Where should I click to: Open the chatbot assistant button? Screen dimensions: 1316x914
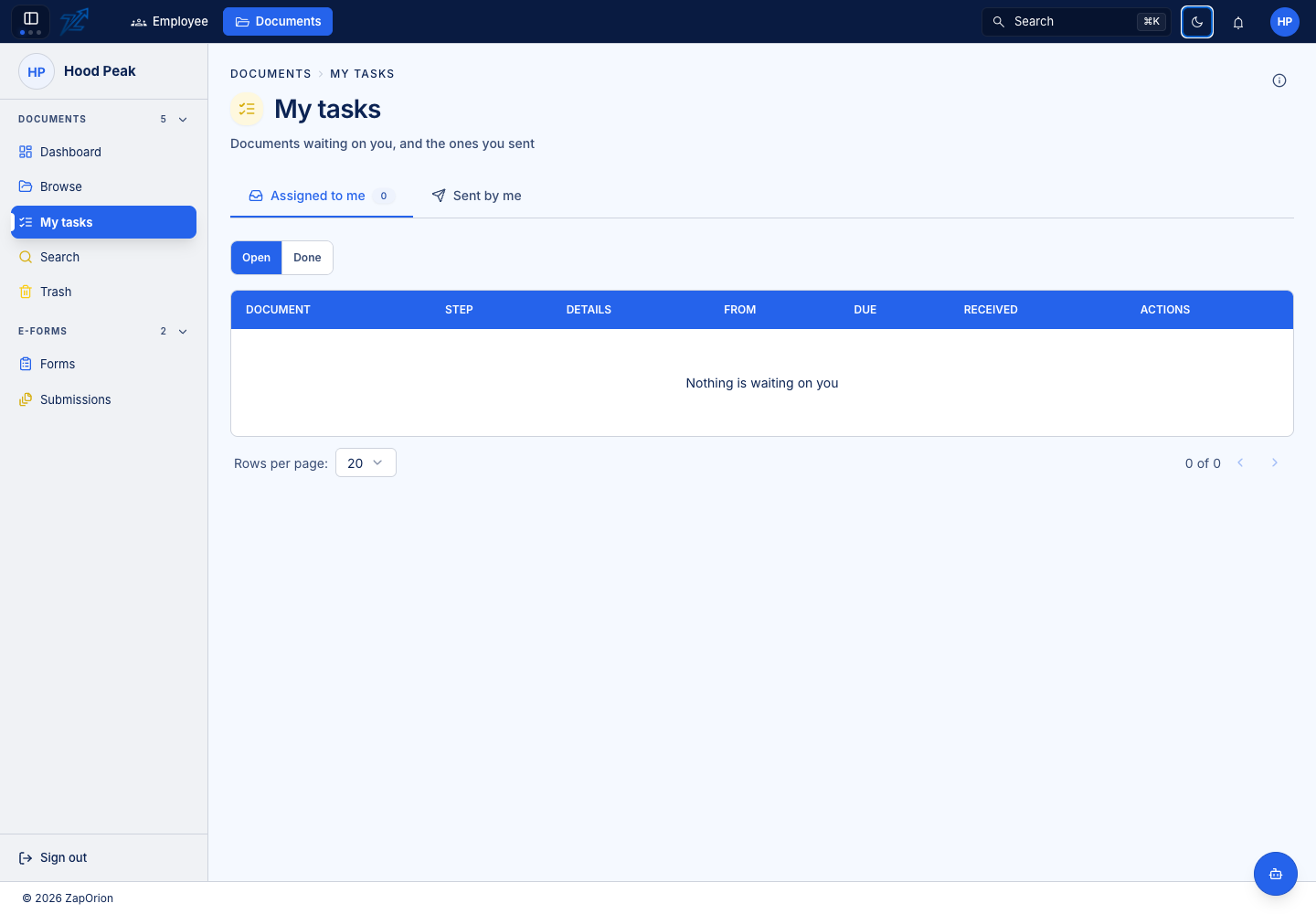click(1276, 874)
